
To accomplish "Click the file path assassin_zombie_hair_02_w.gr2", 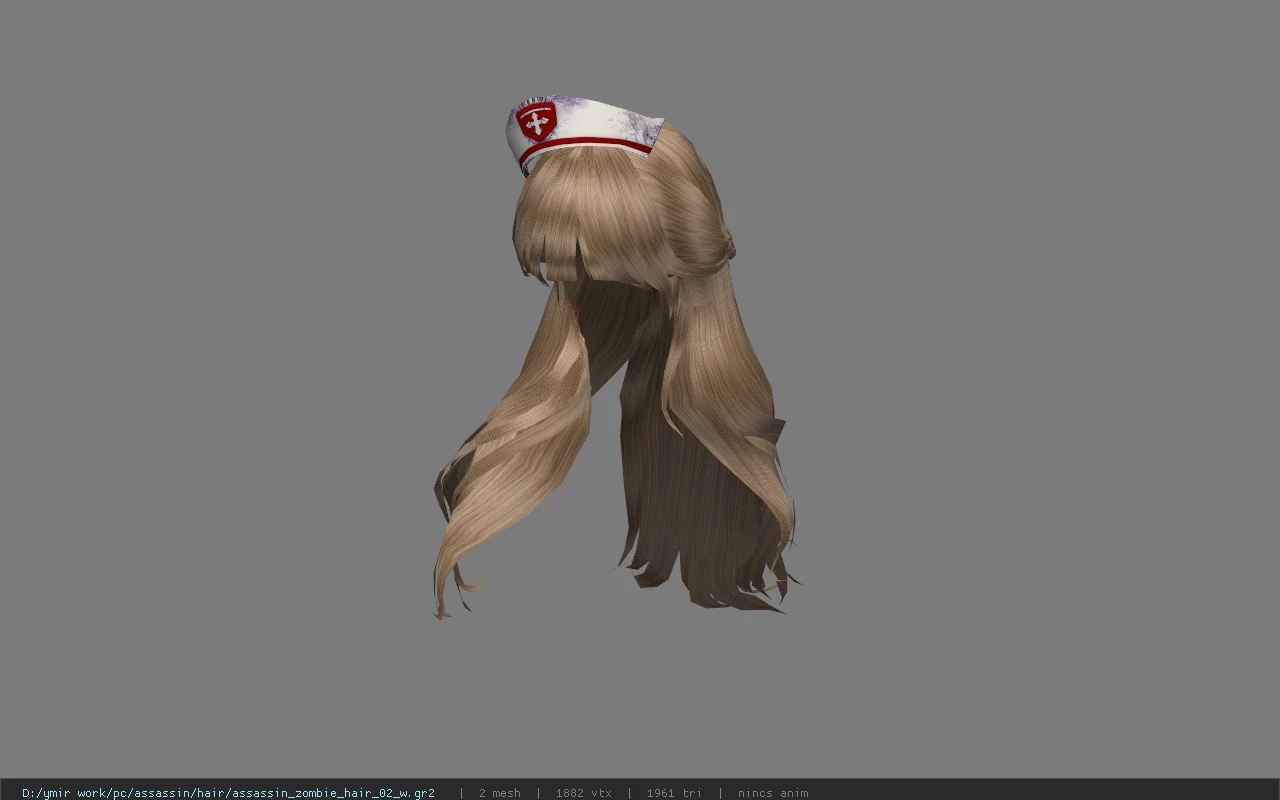I will [x=228, y=793].
